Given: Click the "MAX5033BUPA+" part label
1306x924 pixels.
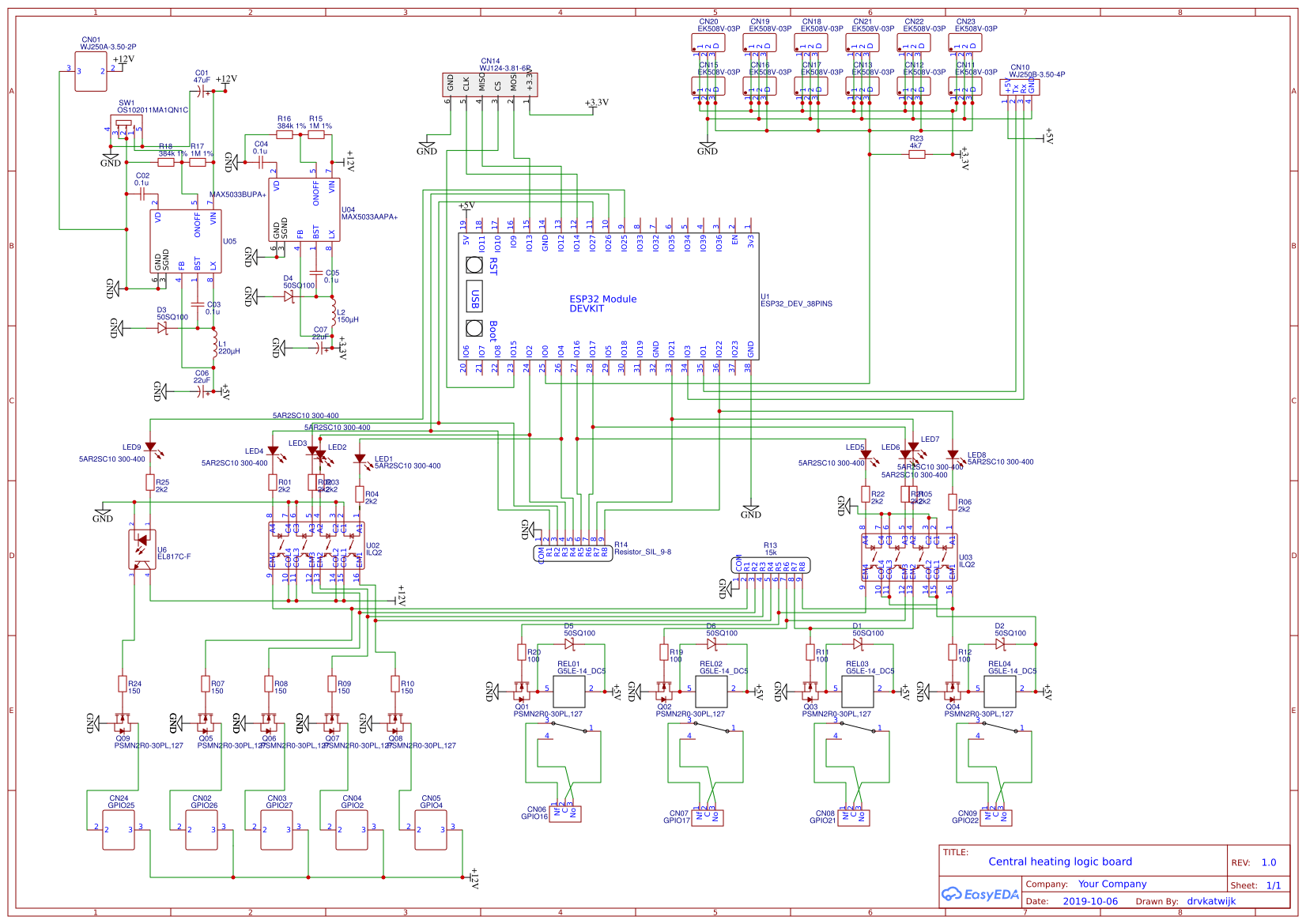Looking at the screenshot, I should click(x=238, y=194).
